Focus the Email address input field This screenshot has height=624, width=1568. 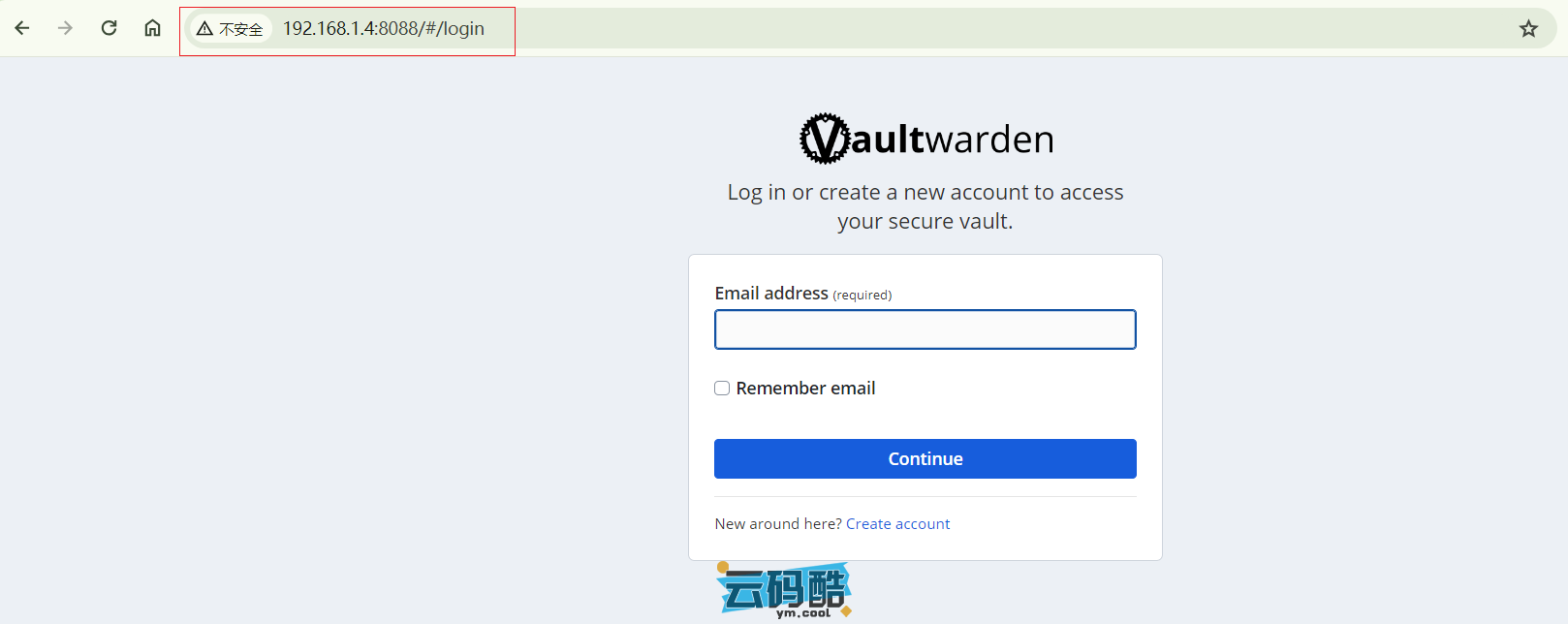pos(925,329)
